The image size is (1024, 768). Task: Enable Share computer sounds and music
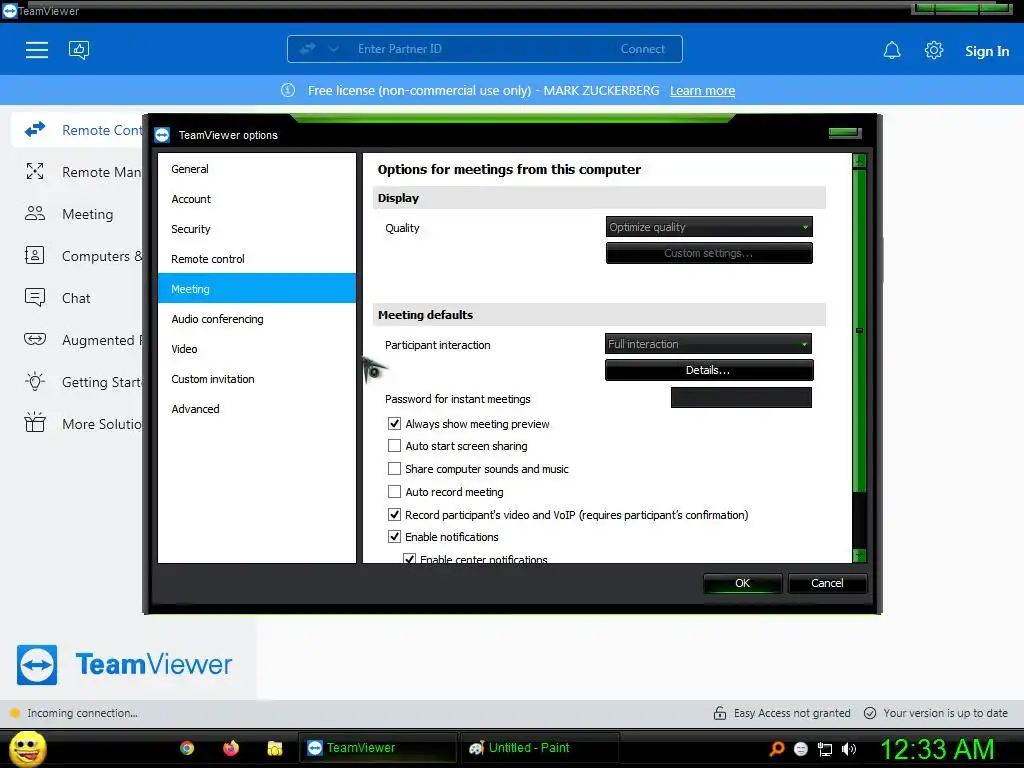coord(394,469)
